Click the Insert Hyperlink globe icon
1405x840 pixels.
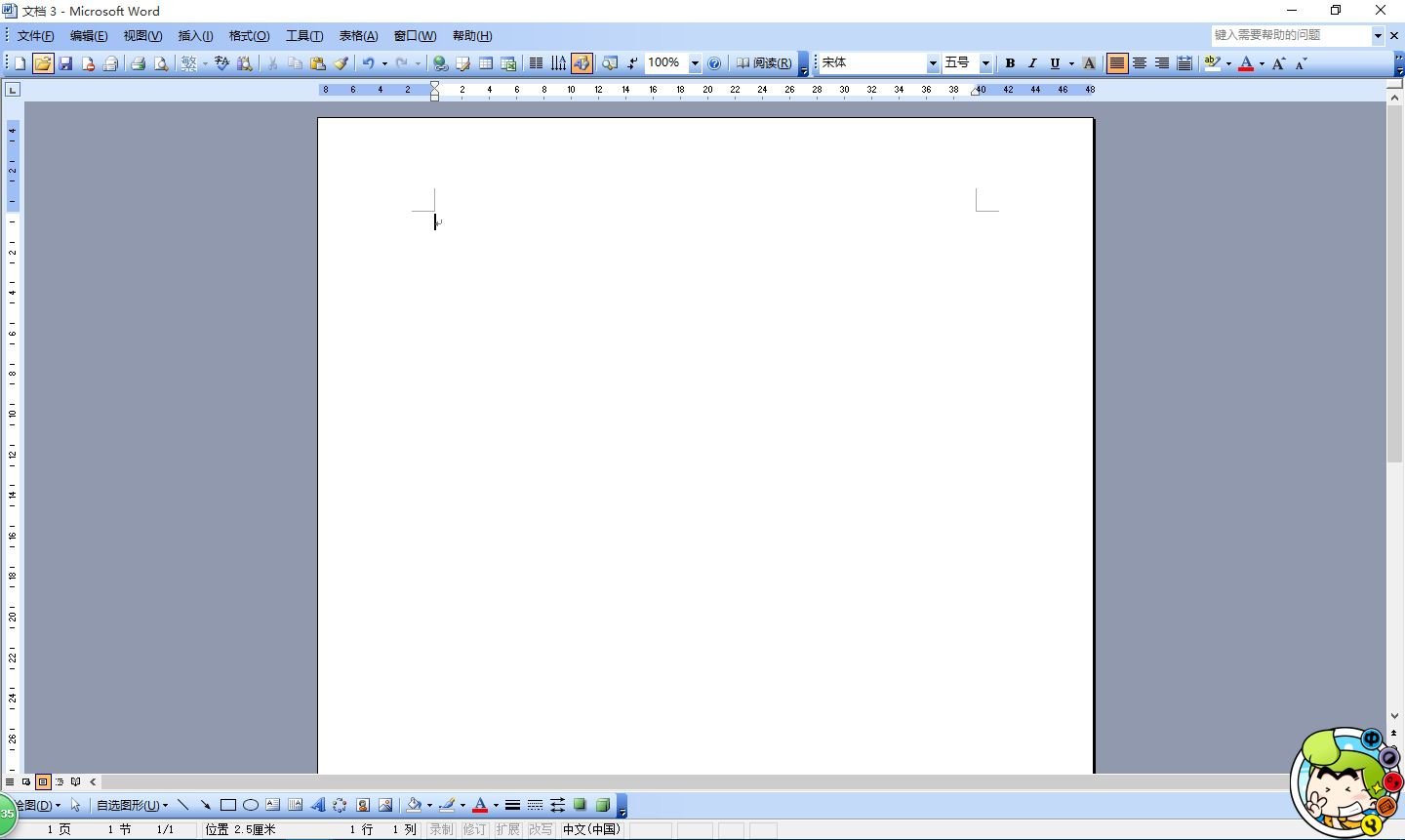440,63
